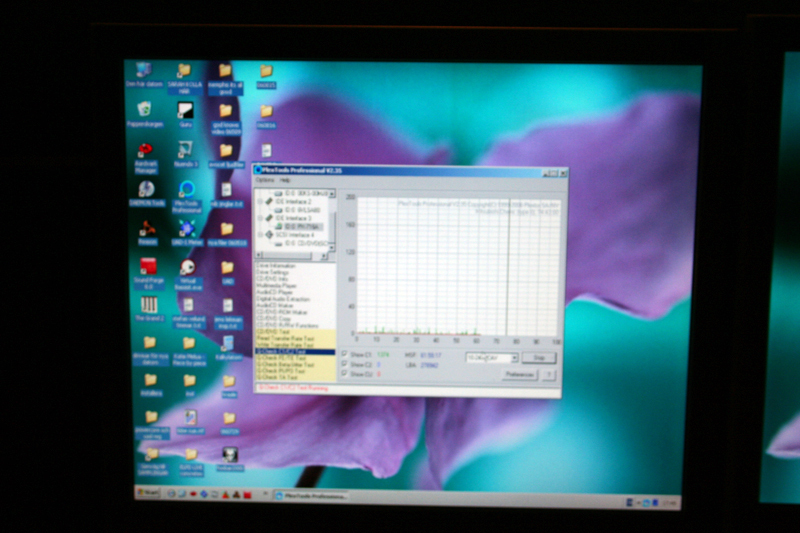Select Multimedia Player in the function list
This screenshot has width=800, height=533.
pos(276,286)
